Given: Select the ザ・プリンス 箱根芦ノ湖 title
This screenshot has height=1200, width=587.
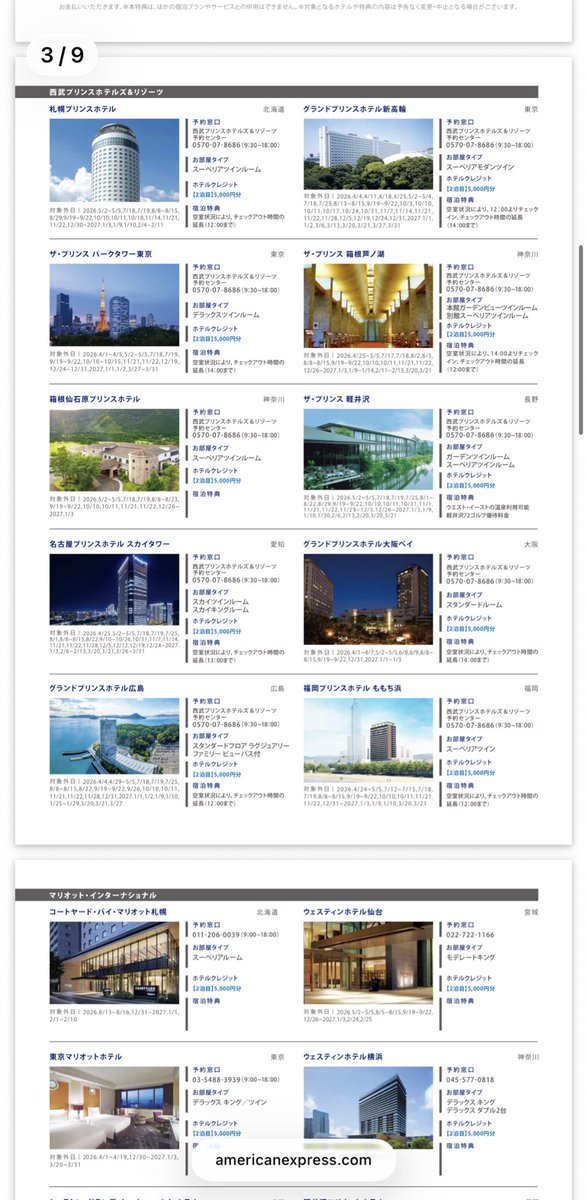Looking at the screenshot, I should [346, 254].
